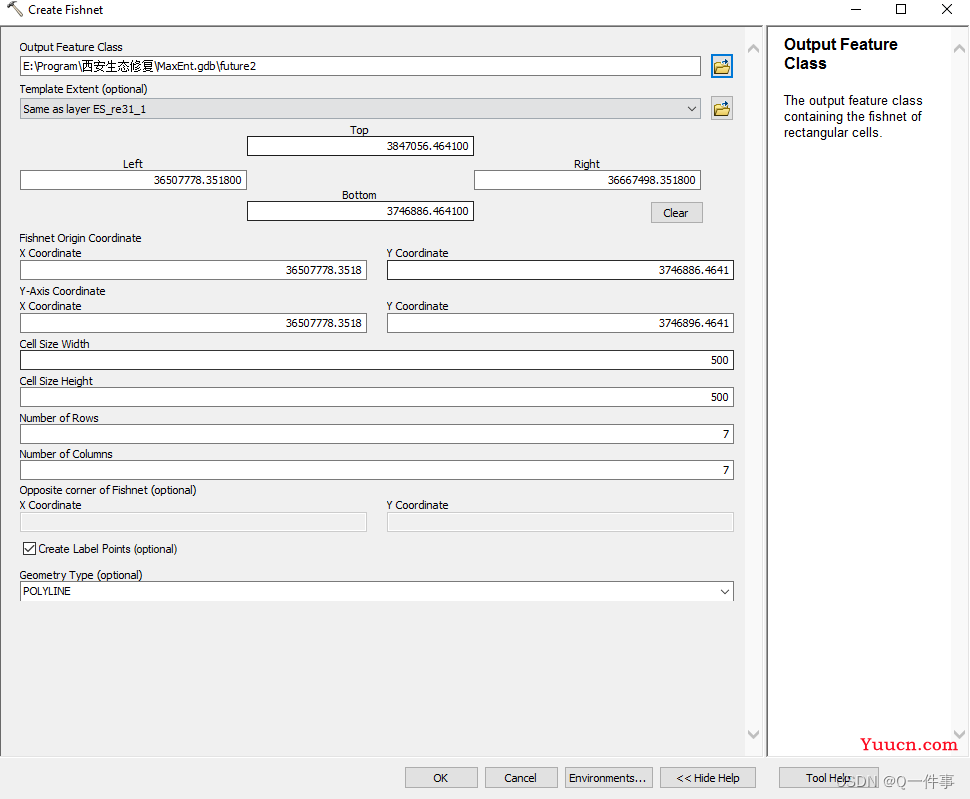This screenshot has height=799, width=970.
Task: Click the Bottom extent field
Action: tap(360, 211)
